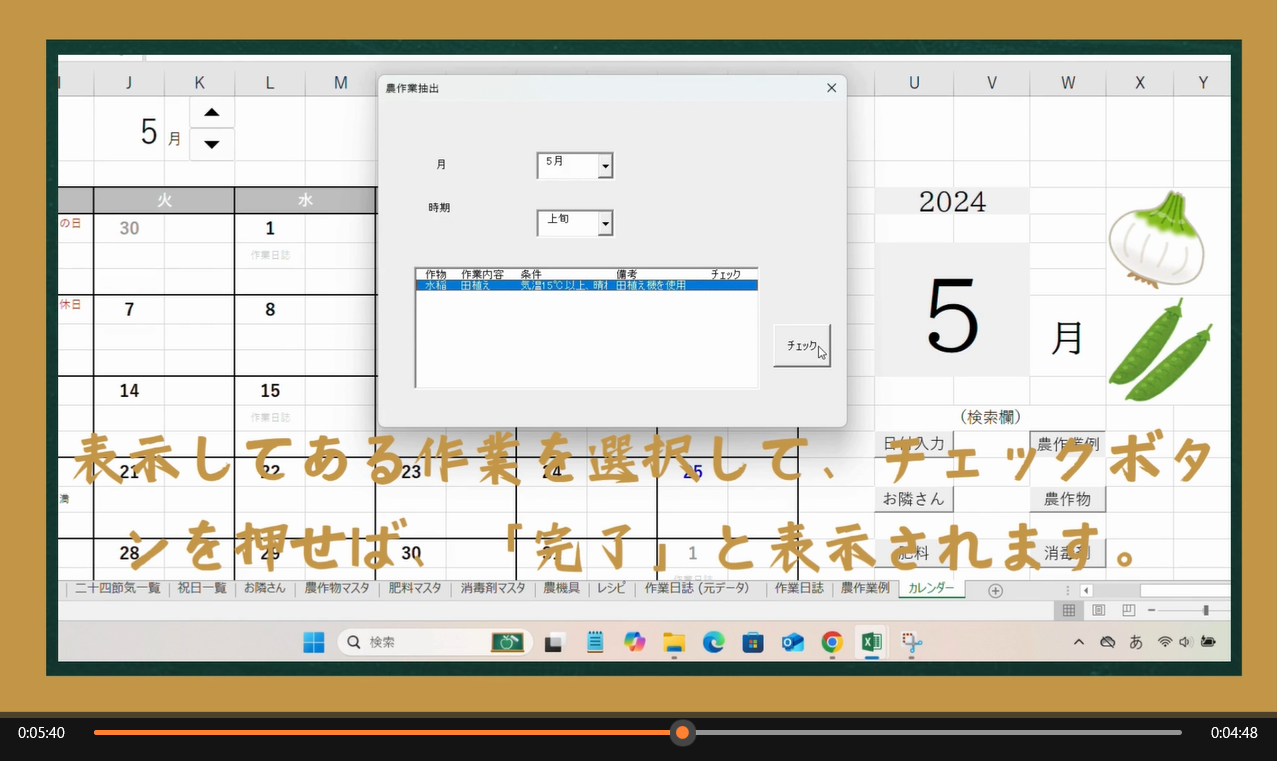The width and height of the screenshot is (1277, 761).
Task: Add a new sheet with plus icon
Action: tap(995, 590)
